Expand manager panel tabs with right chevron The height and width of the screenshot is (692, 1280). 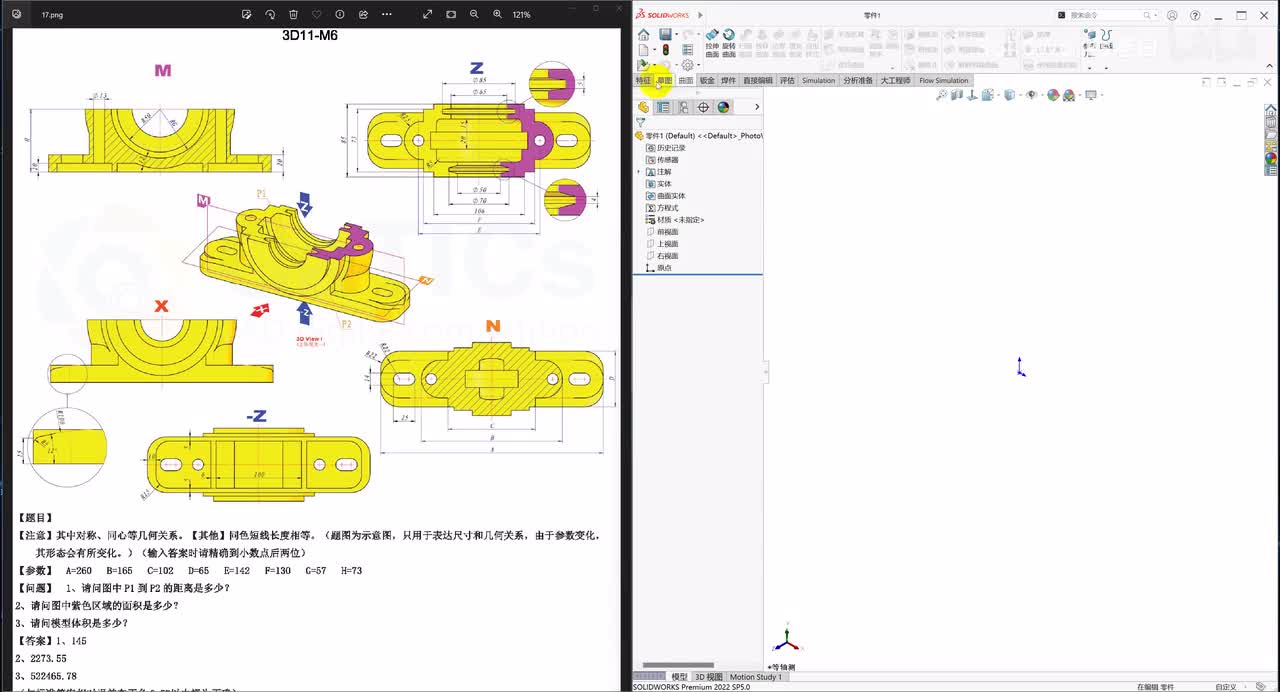(x=757, y=107)
